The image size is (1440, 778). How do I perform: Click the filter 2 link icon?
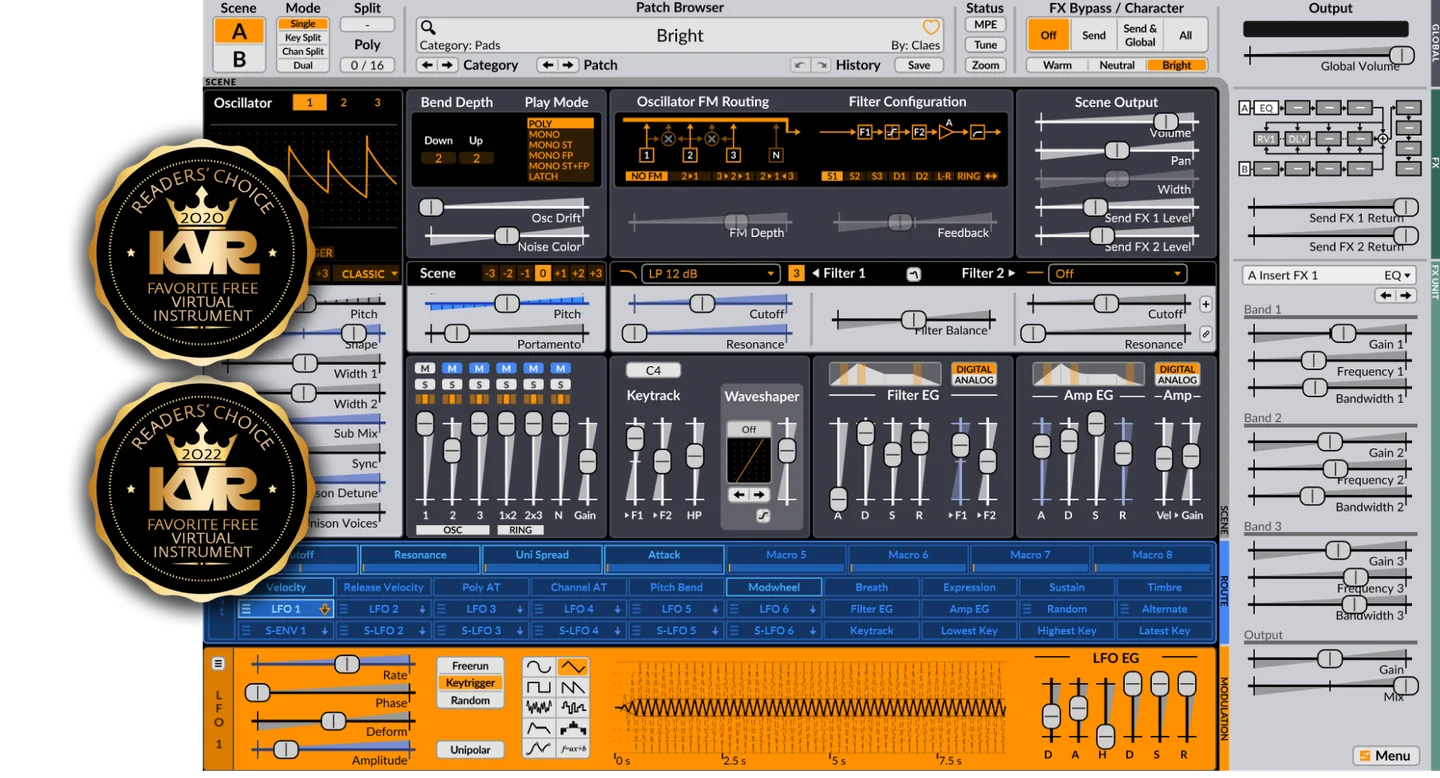[x=1206, y=334]
